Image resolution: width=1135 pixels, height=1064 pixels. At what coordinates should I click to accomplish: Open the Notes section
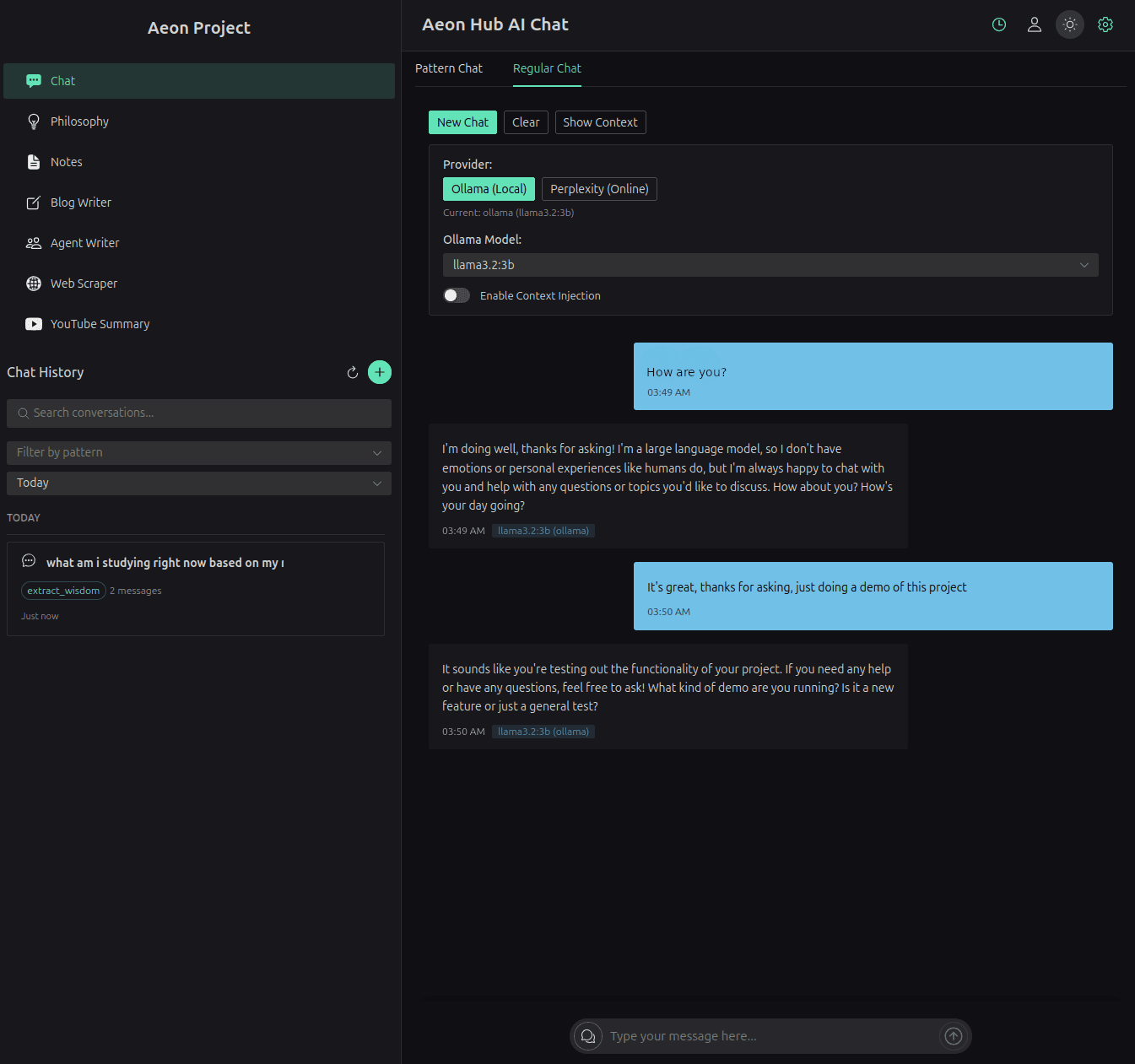click(66, 161)
